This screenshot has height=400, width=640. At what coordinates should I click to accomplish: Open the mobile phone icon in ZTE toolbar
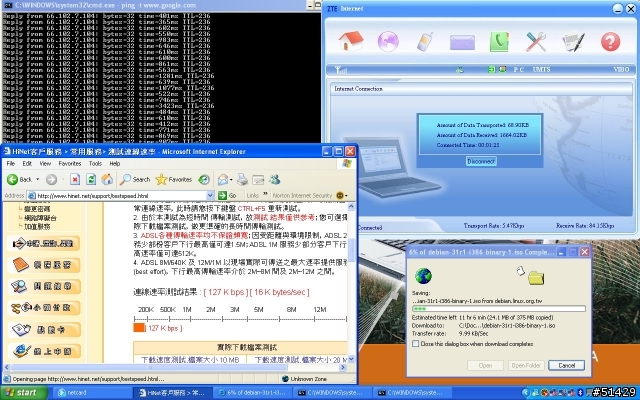pos(425,41)
